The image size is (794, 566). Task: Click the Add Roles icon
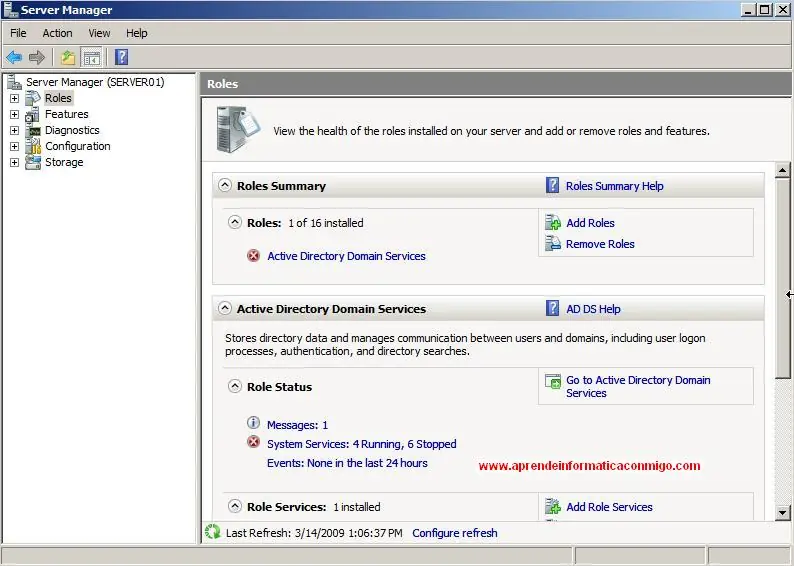pos(552,223)
